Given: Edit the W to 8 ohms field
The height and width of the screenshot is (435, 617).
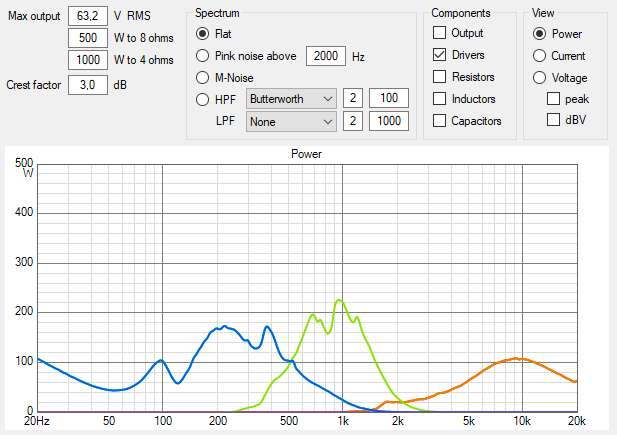Looking at the screenshot, I should tap(88, 38).
